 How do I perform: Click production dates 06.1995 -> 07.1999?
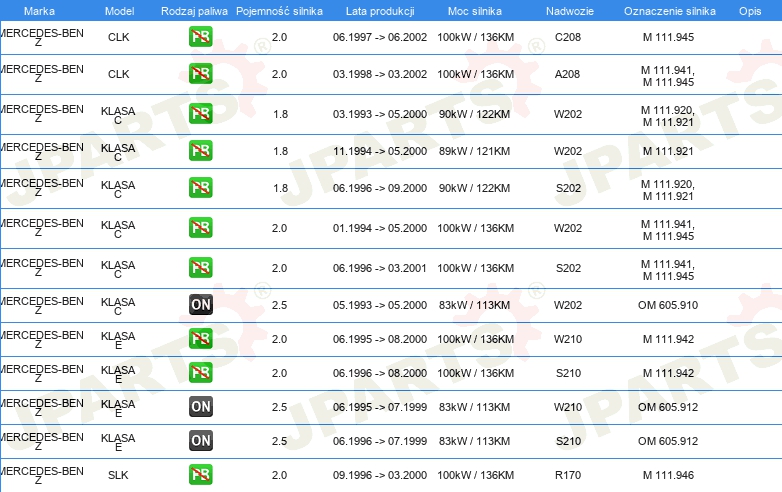point(380,407)
